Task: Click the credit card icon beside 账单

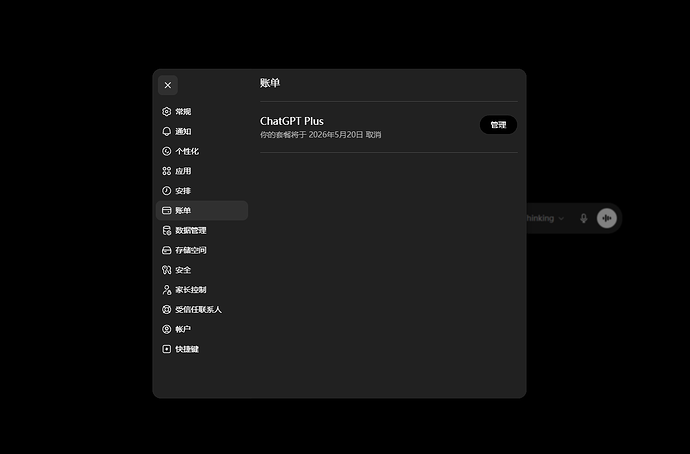Action: 166,211
